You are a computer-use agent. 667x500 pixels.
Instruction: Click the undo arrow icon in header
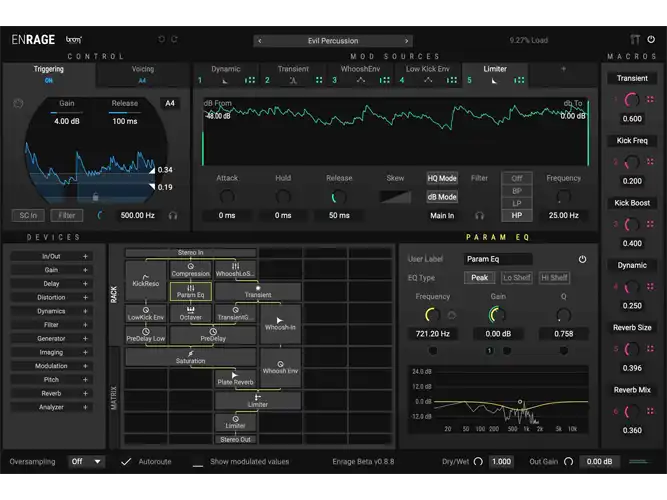(162, 39)
